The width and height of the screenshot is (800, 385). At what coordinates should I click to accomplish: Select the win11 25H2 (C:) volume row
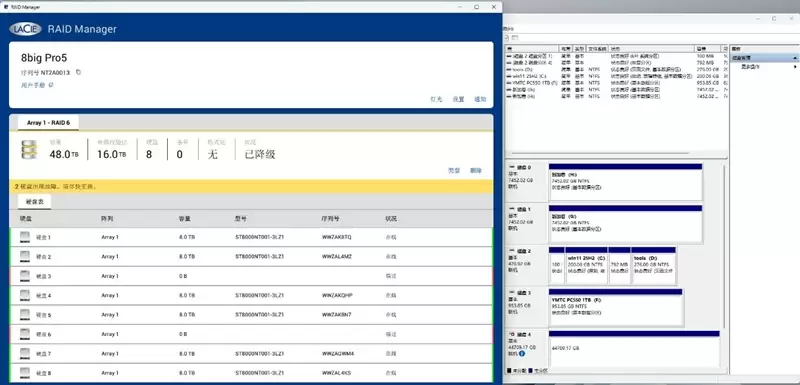click(616, 75)
